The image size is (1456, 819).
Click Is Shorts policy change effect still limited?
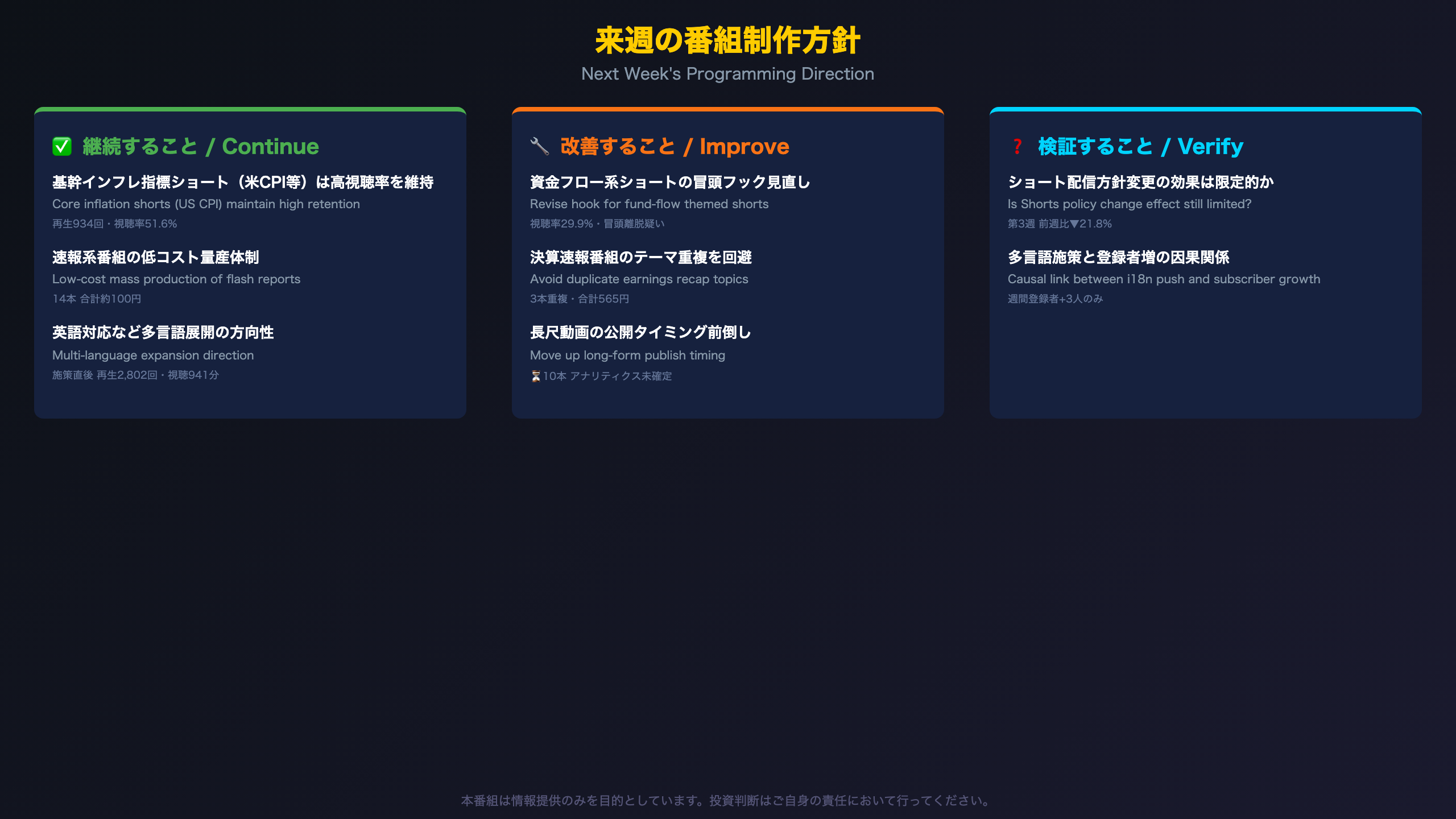1130,204
